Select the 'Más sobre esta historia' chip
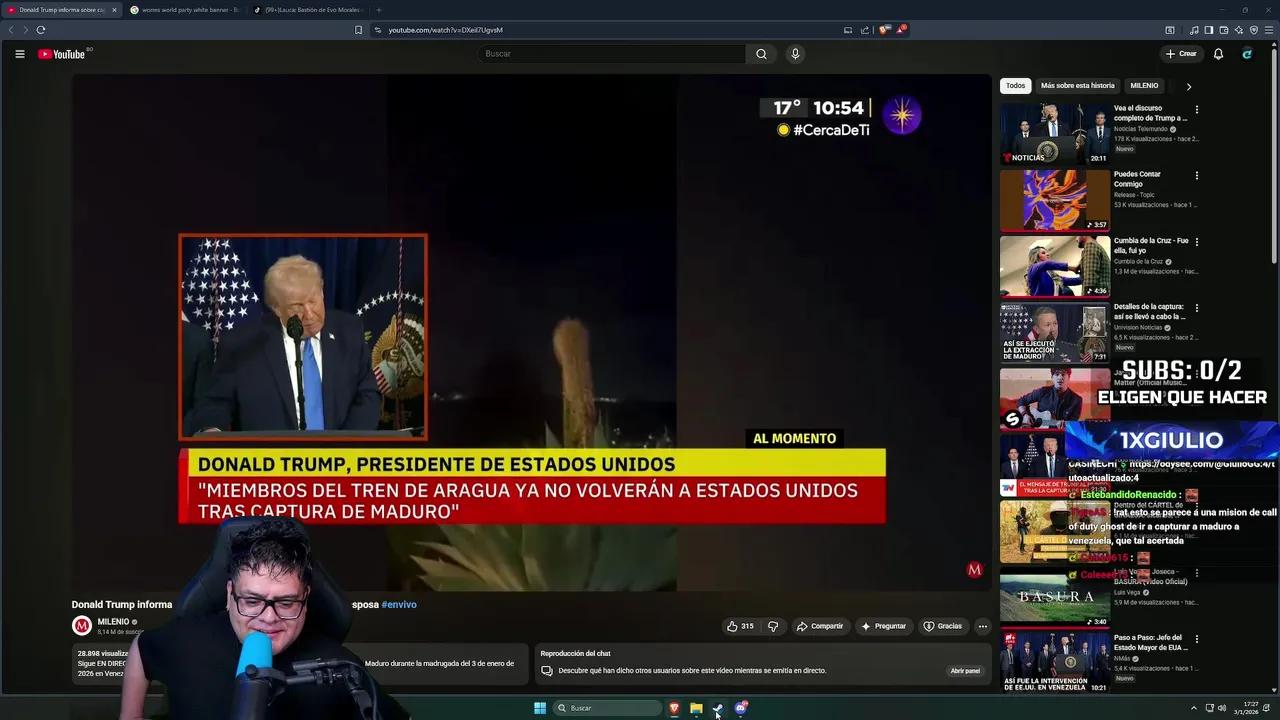This screenshot has width=1280, height=720. click(1077, 86)
